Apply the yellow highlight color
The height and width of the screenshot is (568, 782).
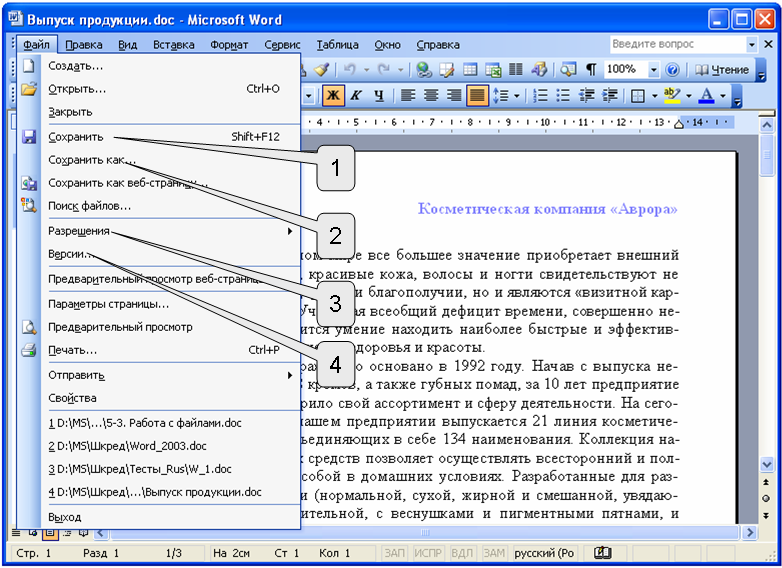click(672, 95)
